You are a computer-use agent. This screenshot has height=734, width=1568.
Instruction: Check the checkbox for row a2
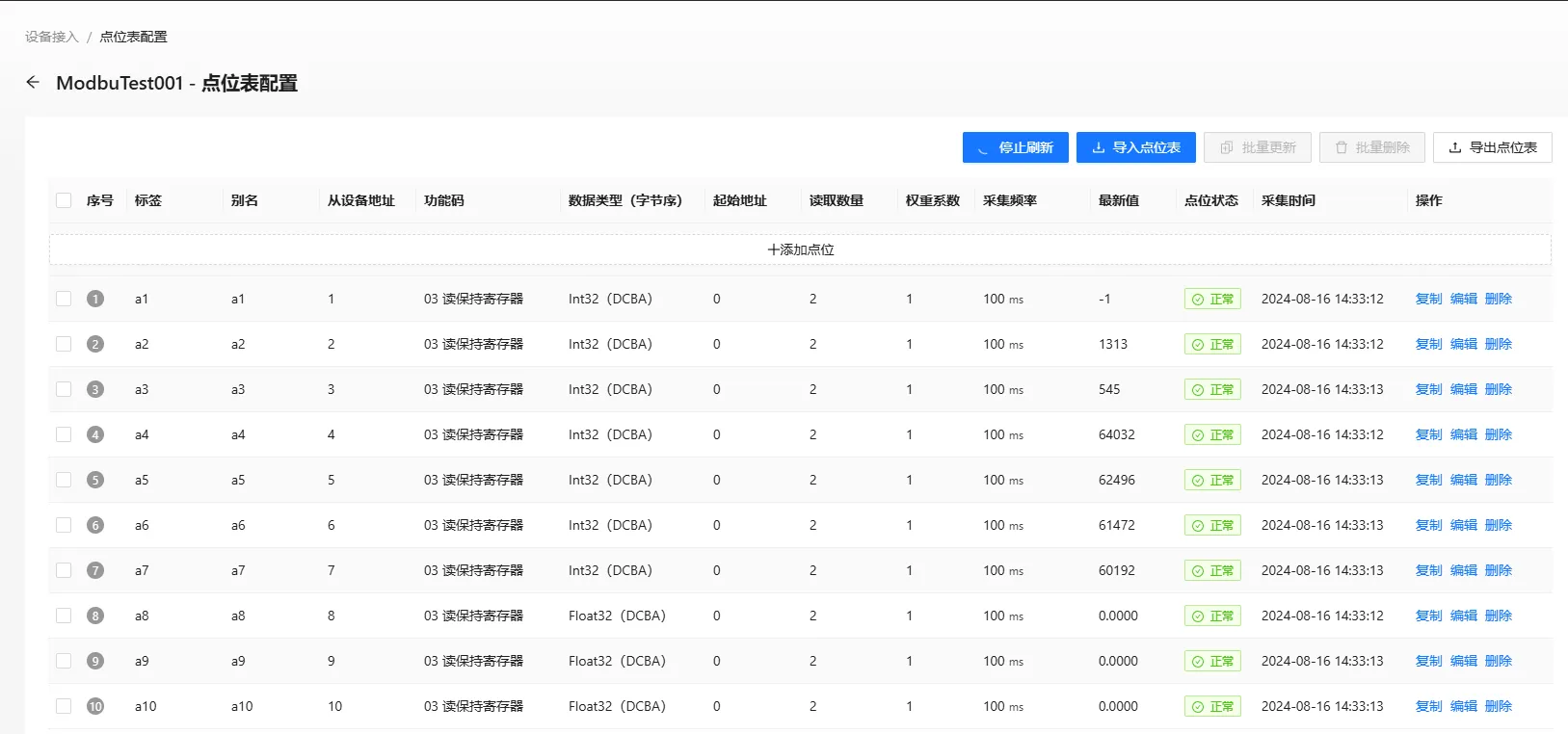click(64, 344)
